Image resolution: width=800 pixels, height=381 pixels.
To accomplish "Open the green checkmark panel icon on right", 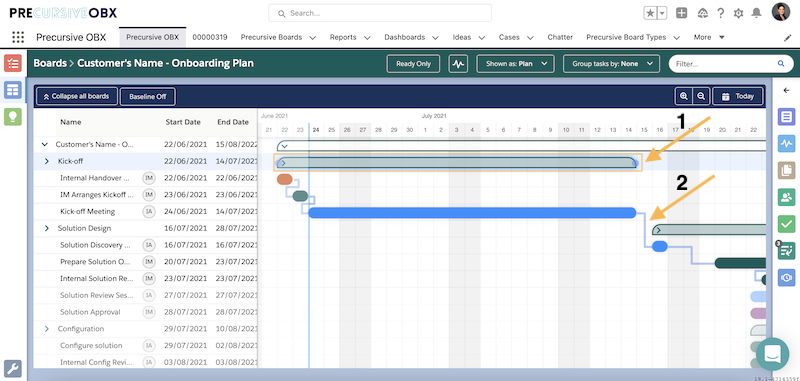I will [x=786, y=224].
